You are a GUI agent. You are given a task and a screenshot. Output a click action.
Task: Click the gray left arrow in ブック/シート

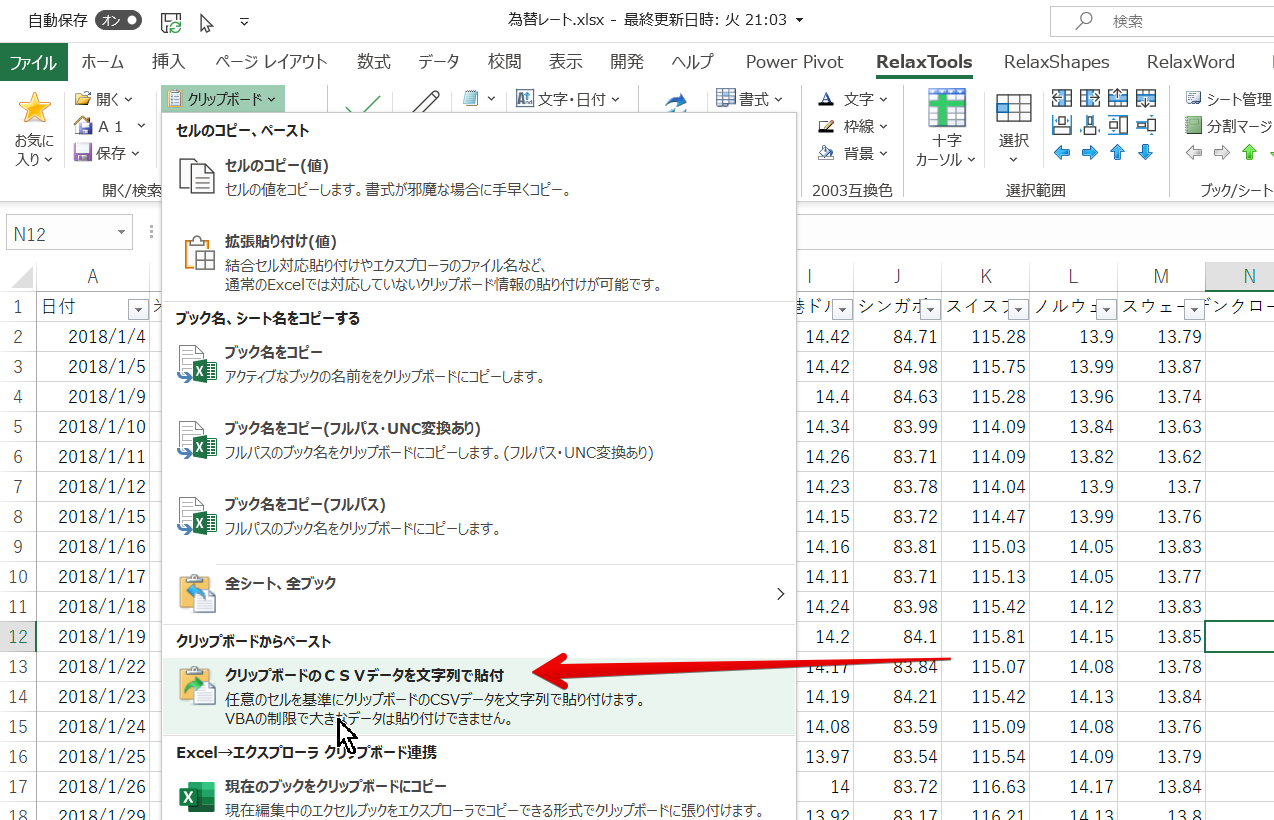[x=1193, y=153]
